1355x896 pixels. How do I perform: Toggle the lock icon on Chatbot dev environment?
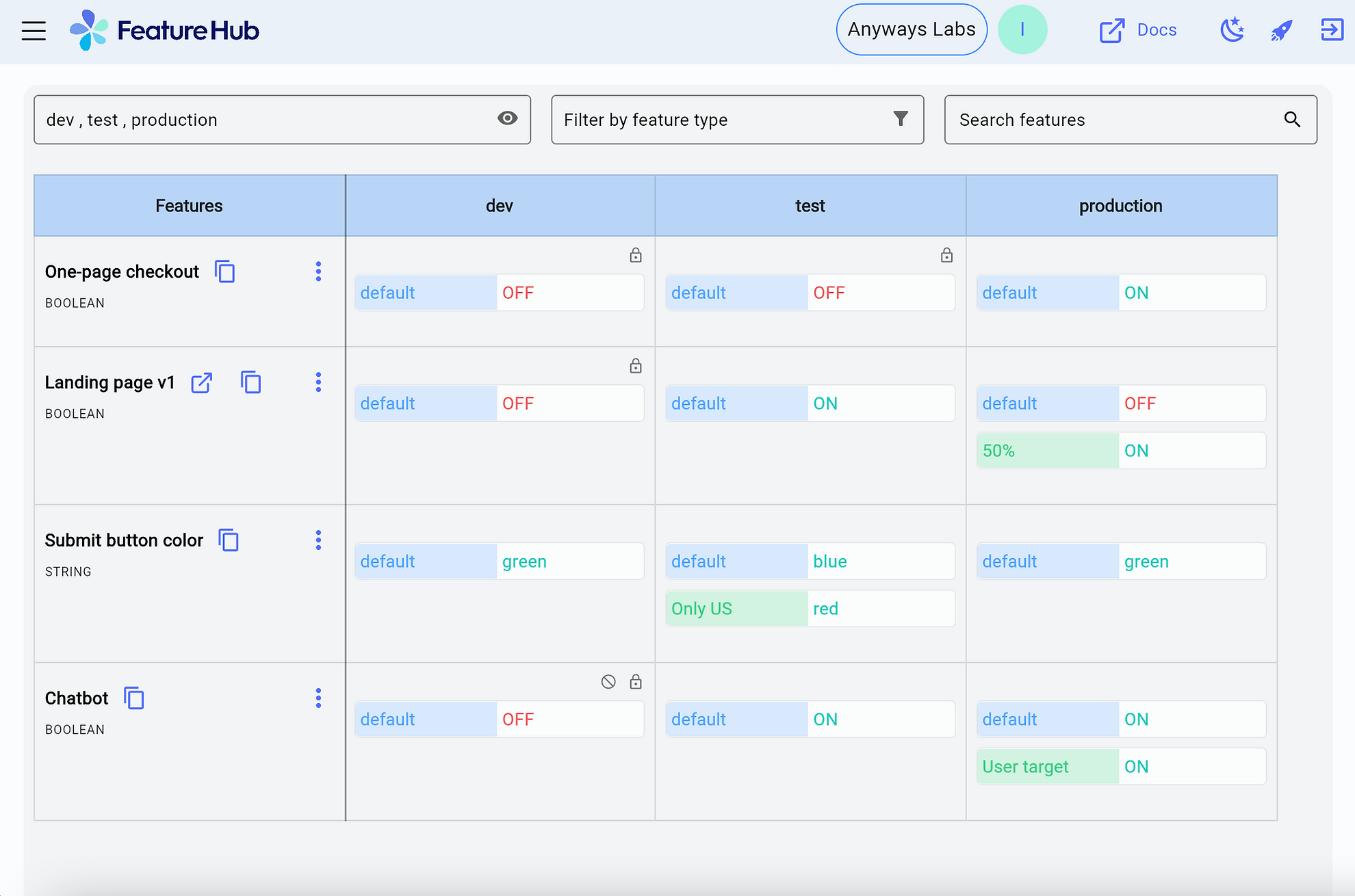pyautogui.click(x=635, y=683)
